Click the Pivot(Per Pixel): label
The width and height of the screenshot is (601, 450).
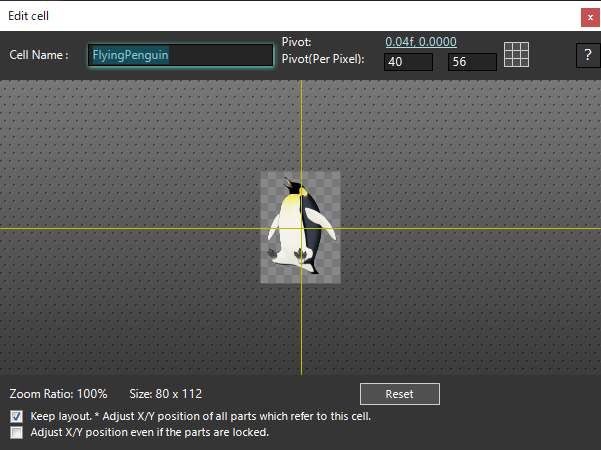(323, 59)
